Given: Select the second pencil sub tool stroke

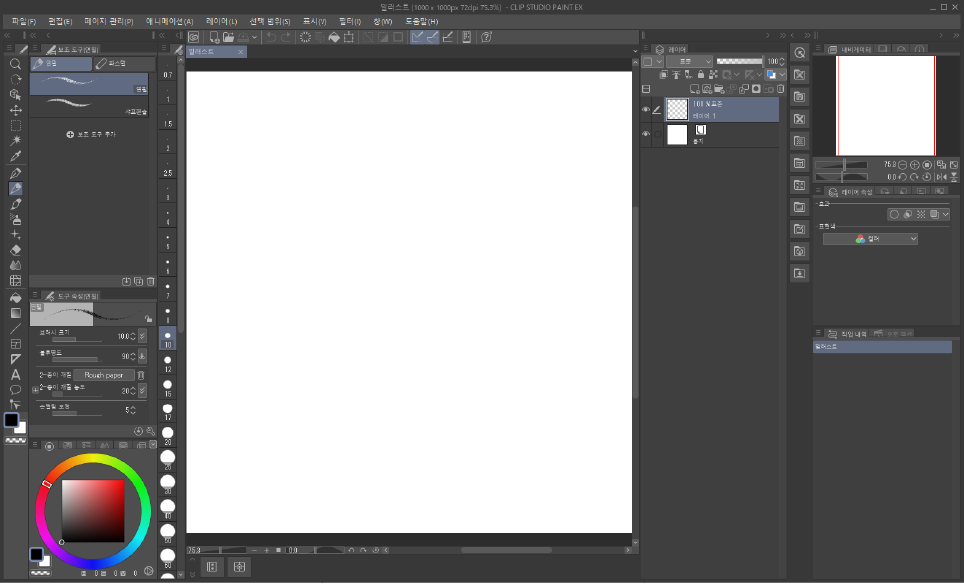Looking at the screenshot, I should pyautogui.click(x=89, y=106).
